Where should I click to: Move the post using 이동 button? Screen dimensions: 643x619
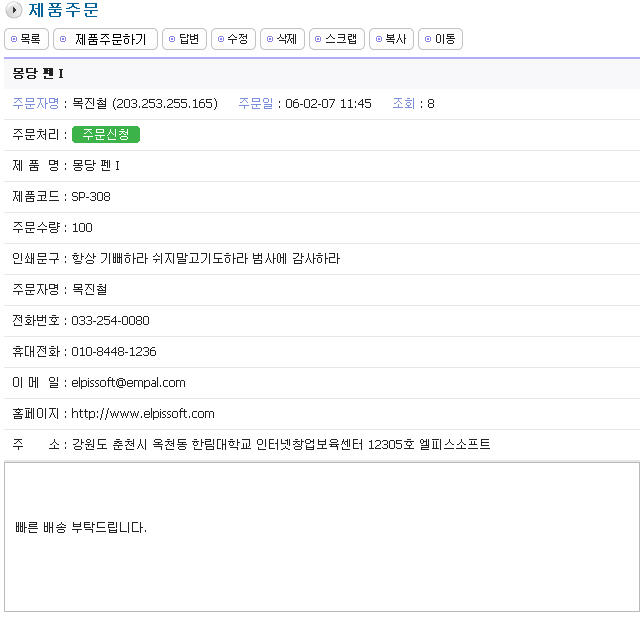click(x=440, y=39)
